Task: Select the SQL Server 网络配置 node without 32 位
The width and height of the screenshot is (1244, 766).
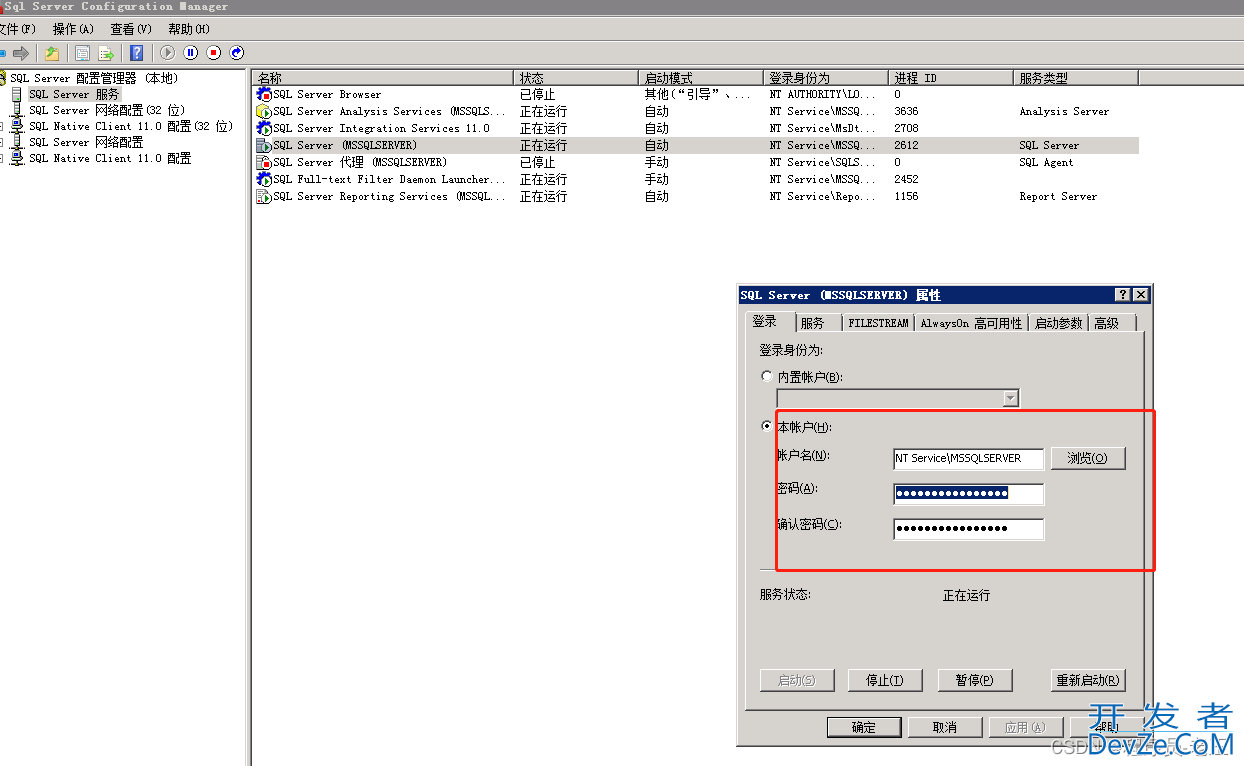Action: point(86,142)
